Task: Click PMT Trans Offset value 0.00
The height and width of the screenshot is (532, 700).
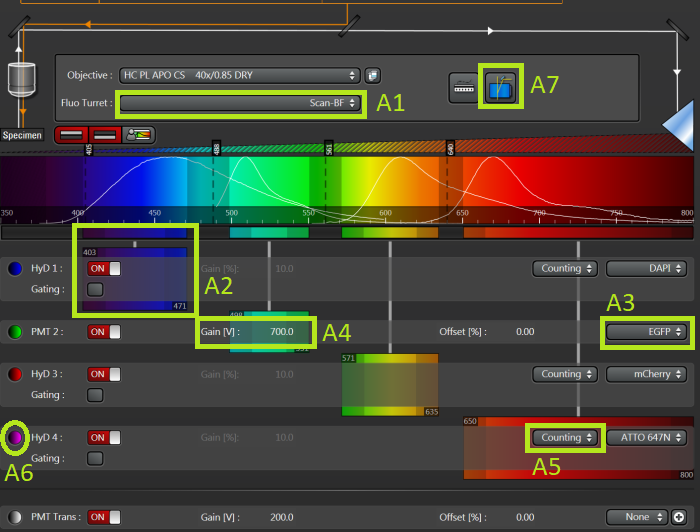Action: coord(525,517)
